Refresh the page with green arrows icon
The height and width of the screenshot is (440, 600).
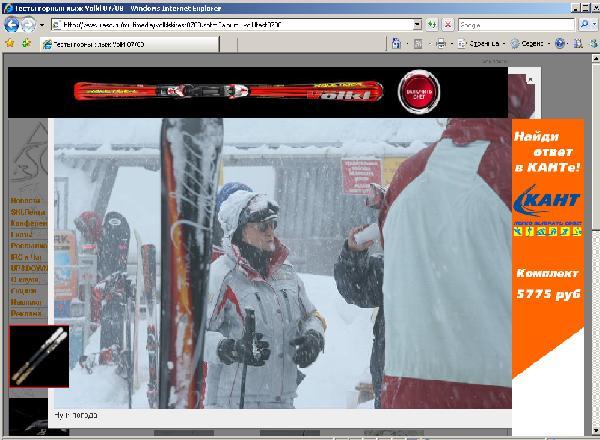(x=432, y=25)
